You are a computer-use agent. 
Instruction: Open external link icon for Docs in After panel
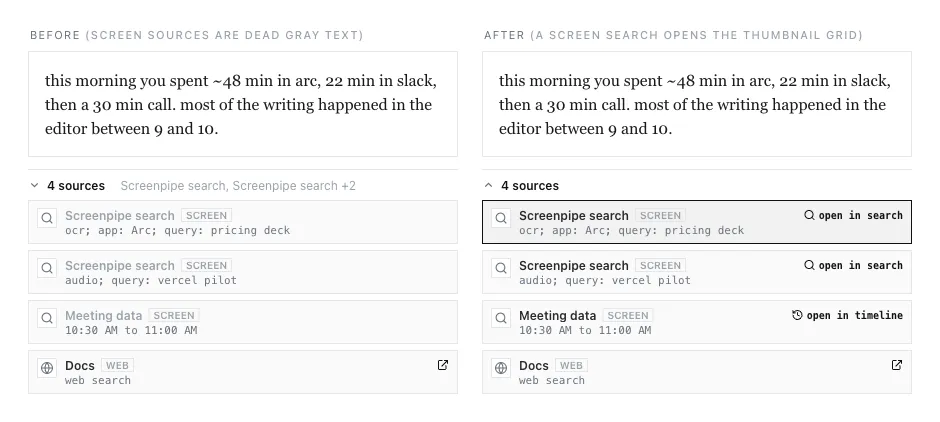[x=897, y=365]
